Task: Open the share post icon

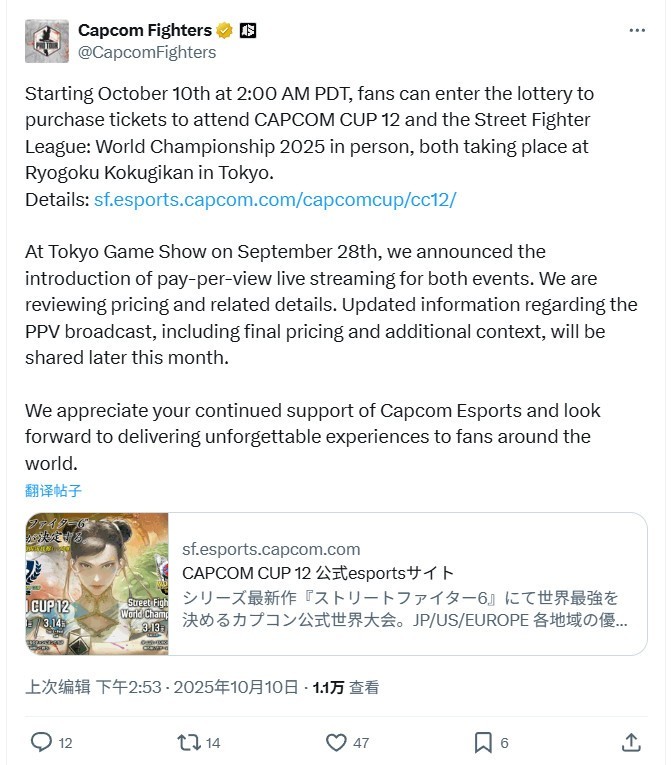Action: (x=631, y=742)
